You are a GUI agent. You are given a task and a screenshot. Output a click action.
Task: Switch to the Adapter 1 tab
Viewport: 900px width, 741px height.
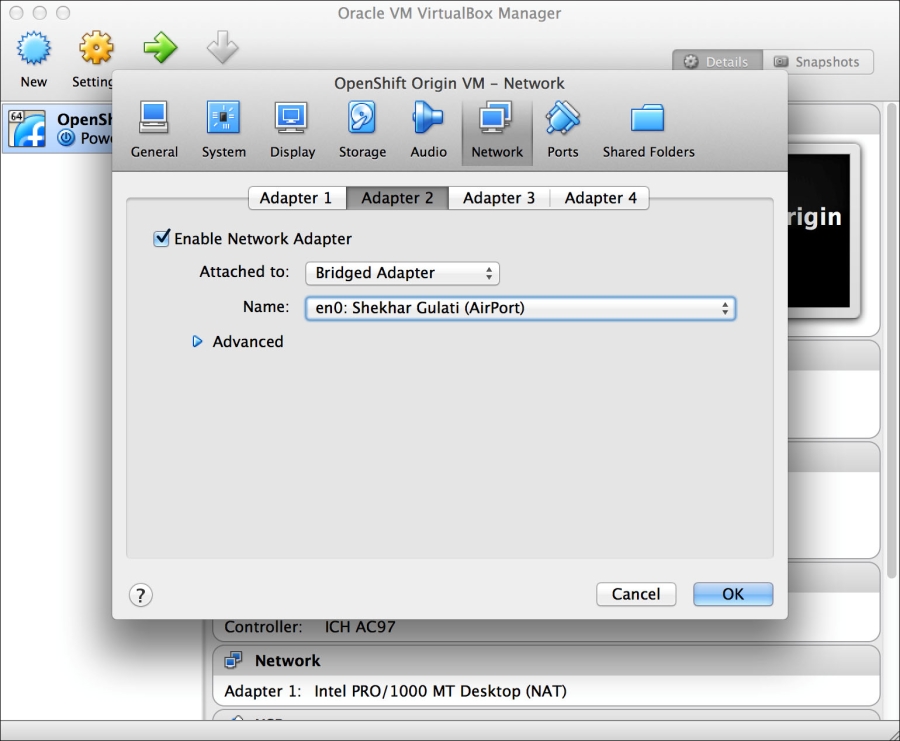click(296, 198)
